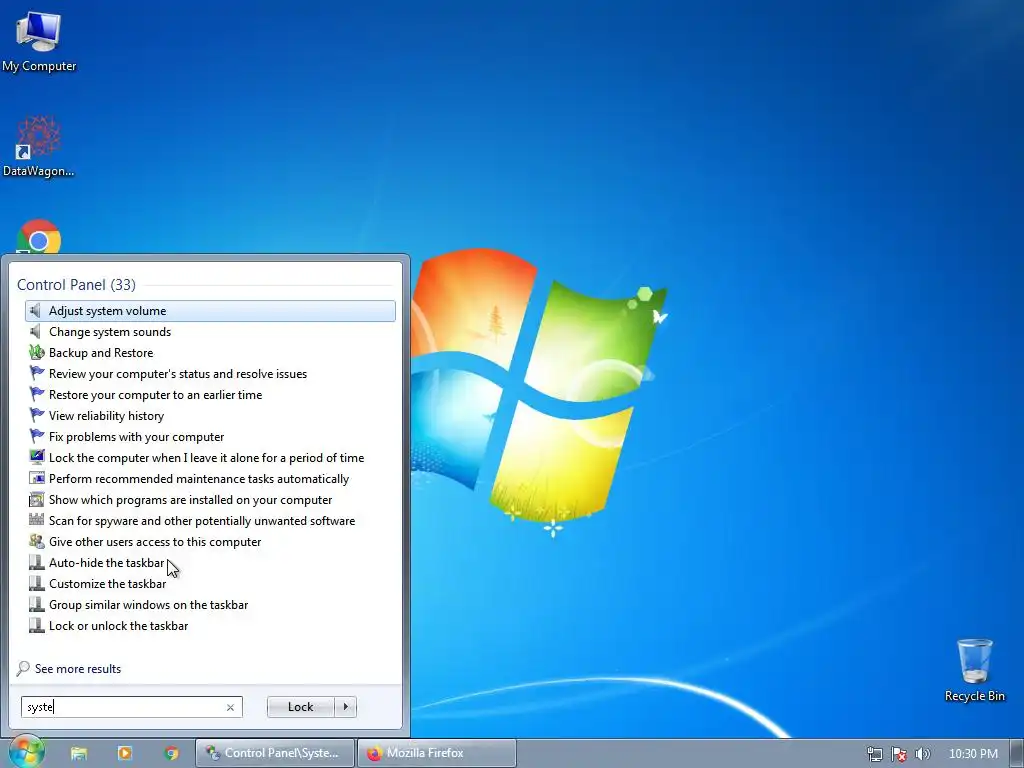Click Show desktop strip beside the clock
This screenshot has height=768, width=1024.
point(1017,753)
